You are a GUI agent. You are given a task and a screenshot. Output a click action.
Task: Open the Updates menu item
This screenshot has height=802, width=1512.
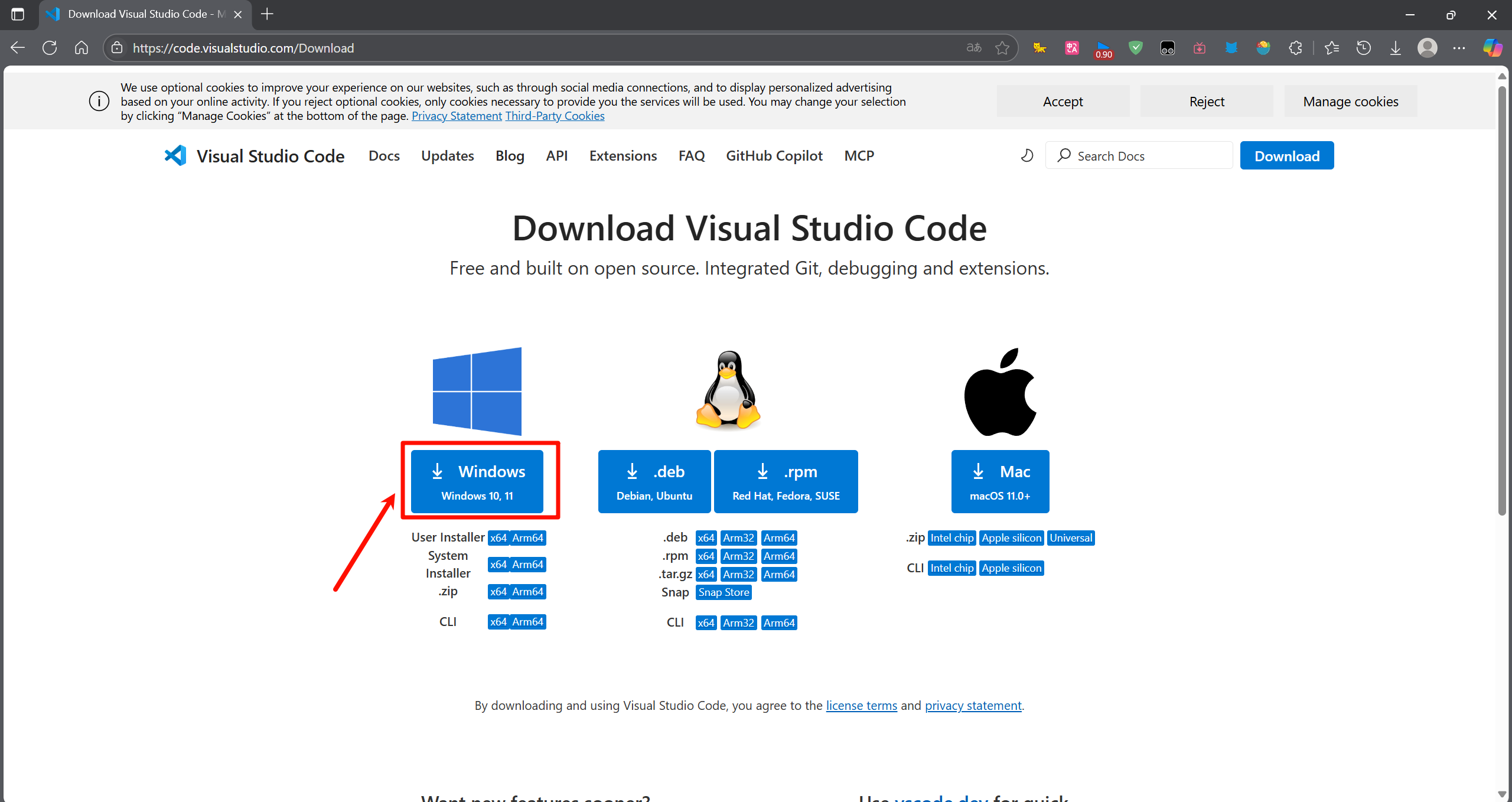tap(448, 156)
